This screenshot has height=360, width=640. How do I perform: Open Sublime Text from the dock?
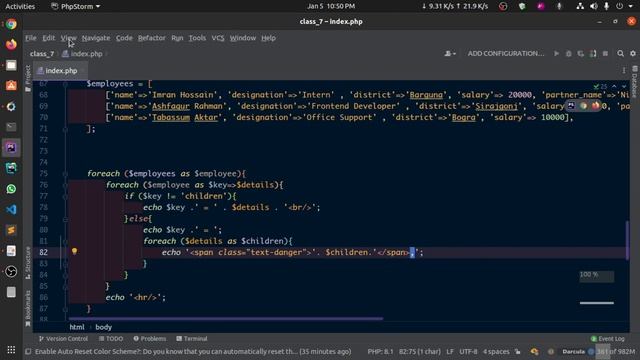click(x=11, y=230)
